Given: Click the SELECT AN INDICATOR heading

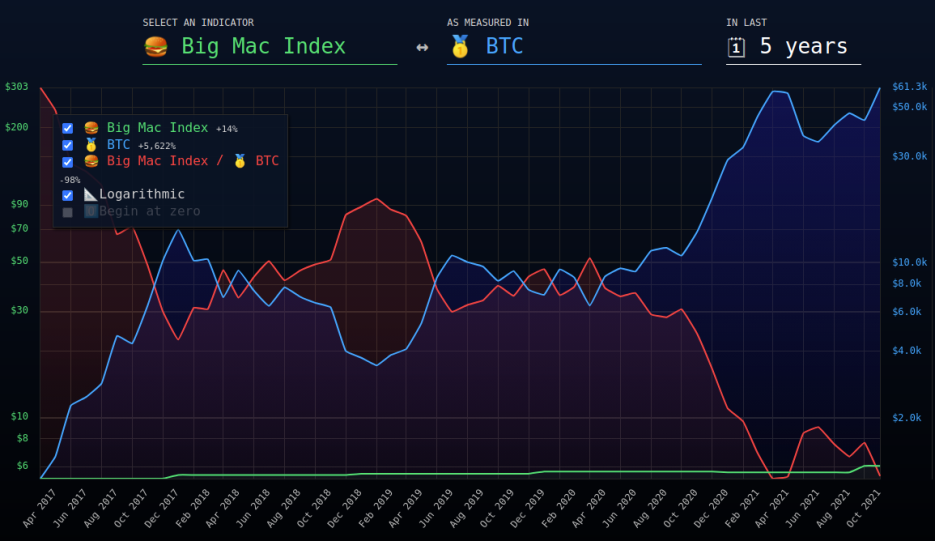Looking at the screenshot, I should point(198,23).
